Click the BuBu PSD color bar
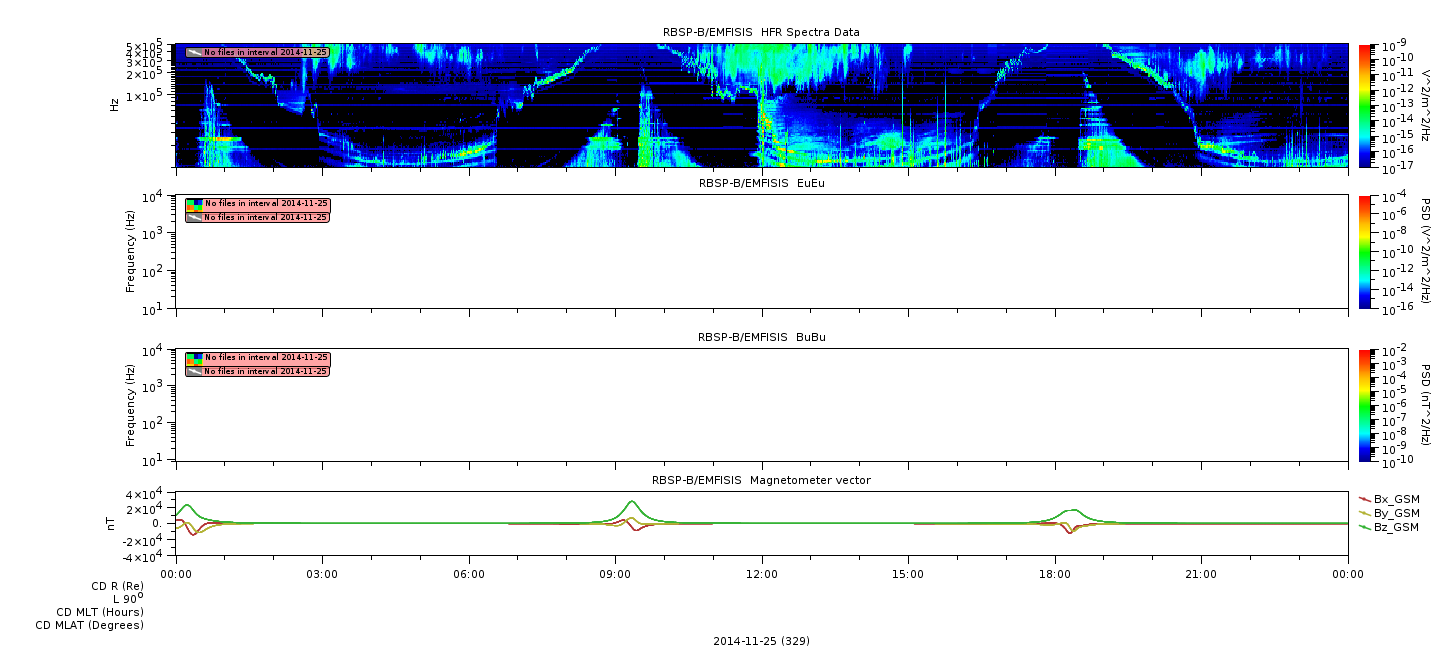 pos(1365,406)
